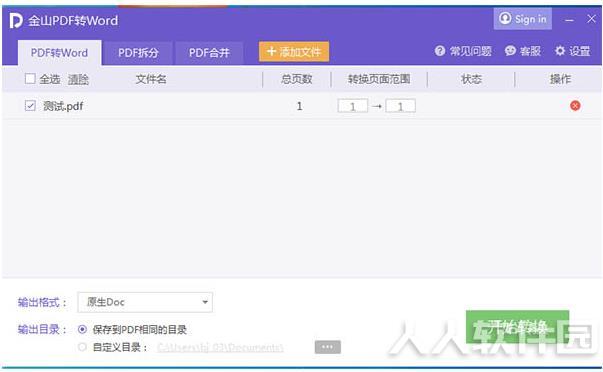Click the custom directory path link

tap(220, 347)
